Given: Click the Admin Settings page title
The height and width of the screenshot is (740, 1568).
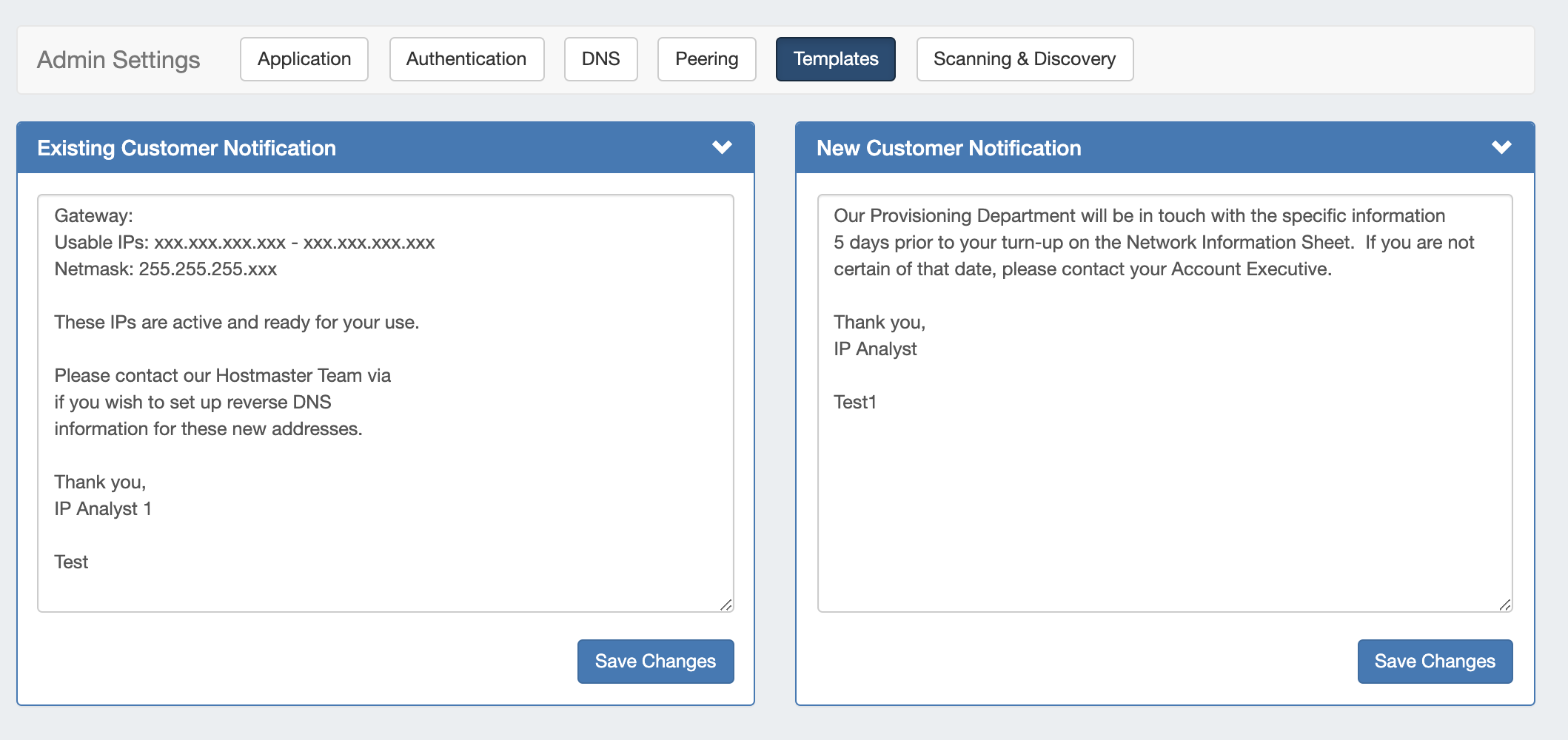Looking at the screenshot, I should click(118, 60).
